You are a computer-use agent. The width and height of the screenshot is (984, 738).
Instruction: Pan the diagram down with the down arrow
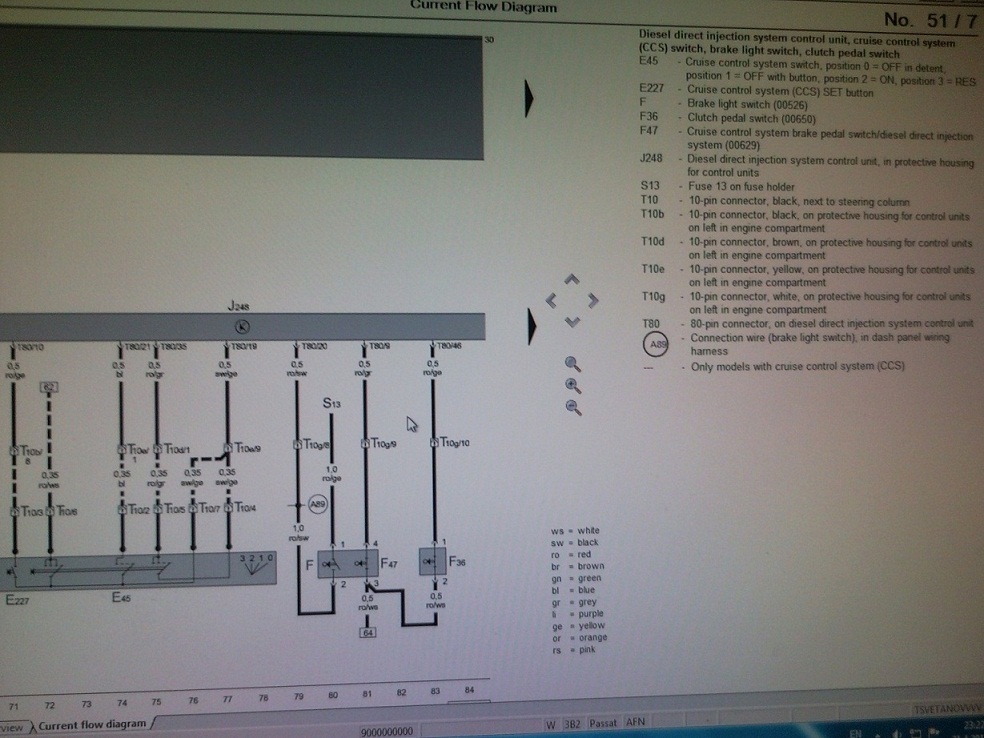[x=572, y=321]
